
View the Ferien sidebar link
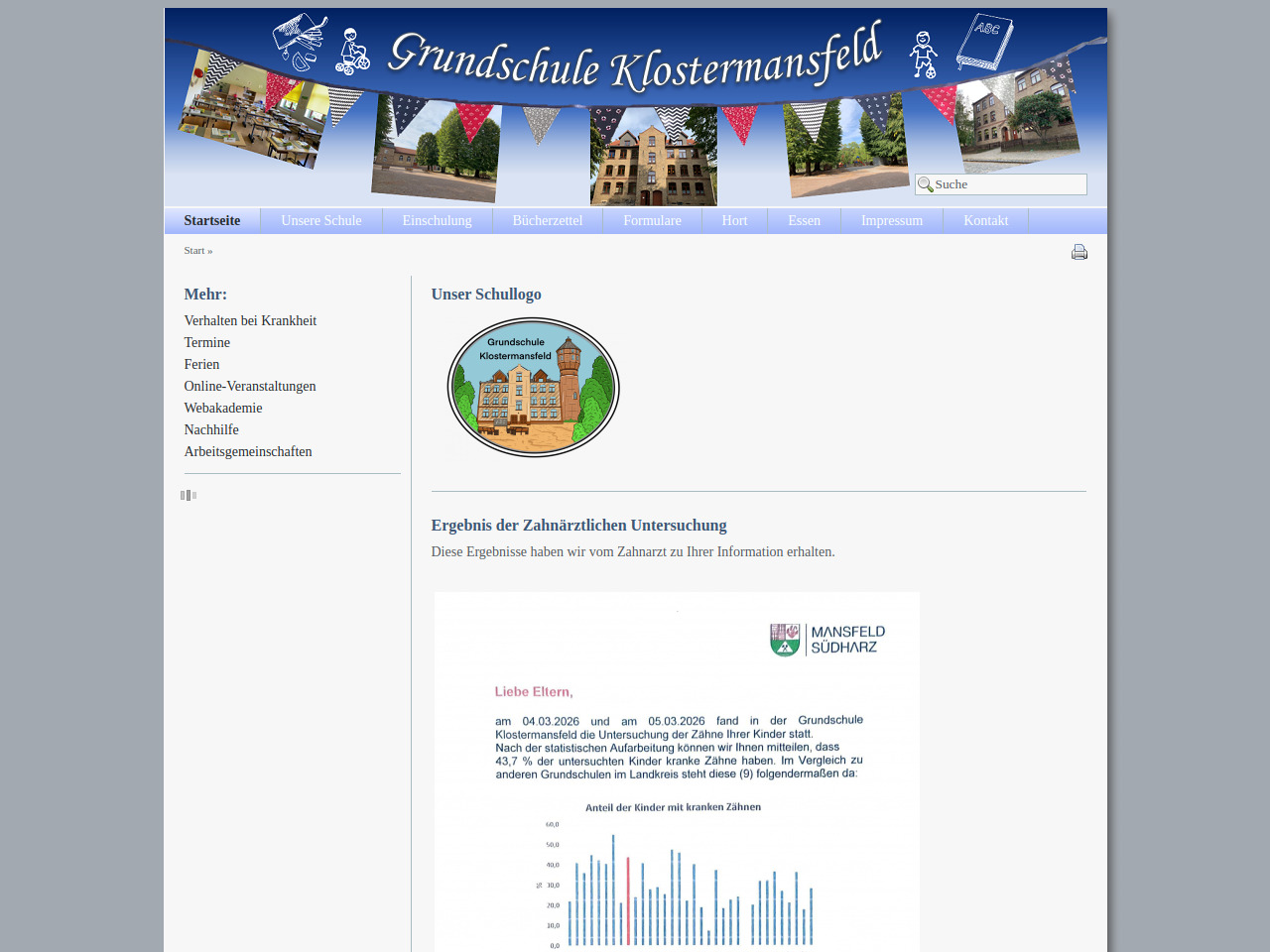coord(201,364)
